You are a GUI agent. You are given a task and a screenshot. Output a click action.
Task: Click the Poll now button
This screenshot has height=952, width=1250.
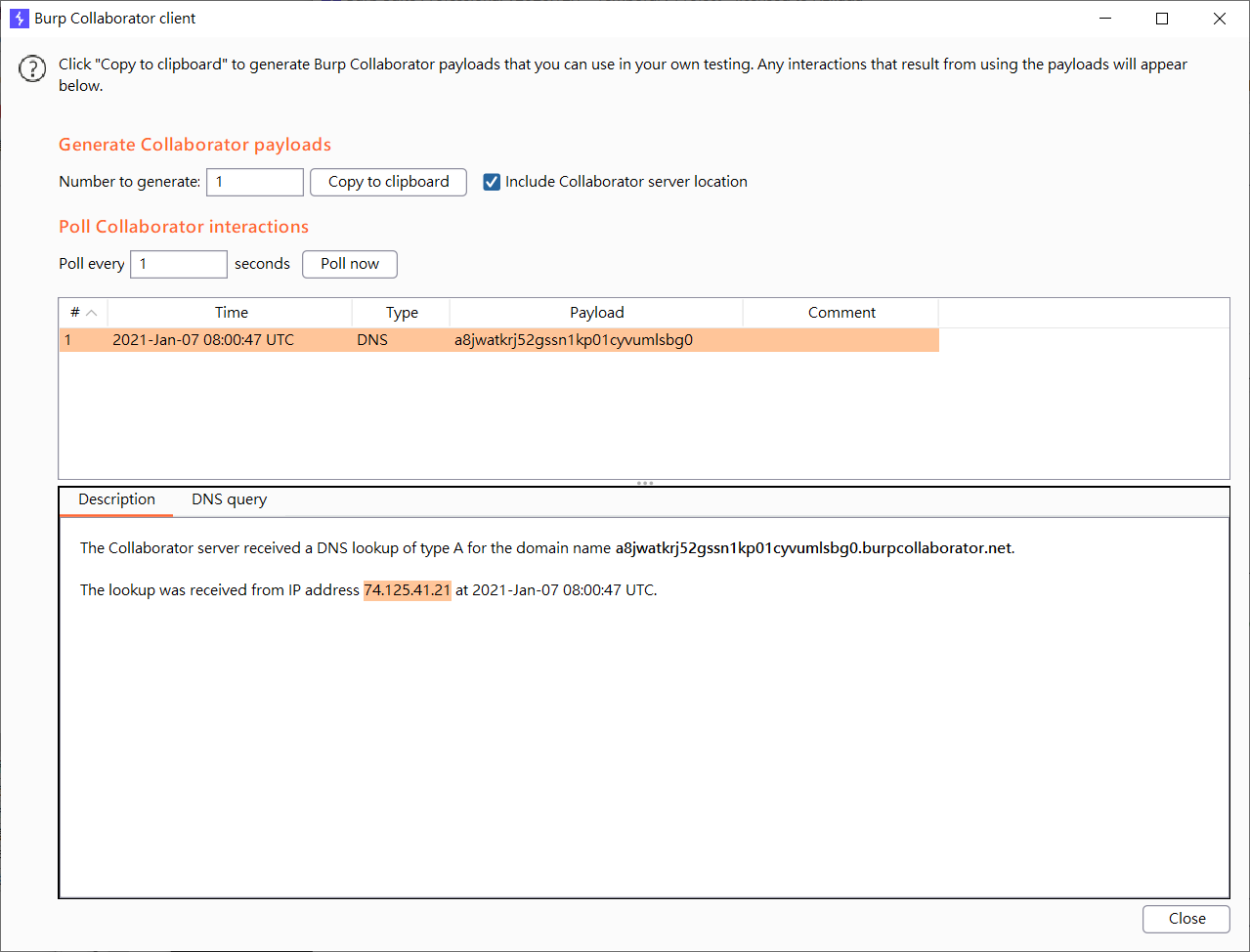pyautogui.click(x=350, y=264)
